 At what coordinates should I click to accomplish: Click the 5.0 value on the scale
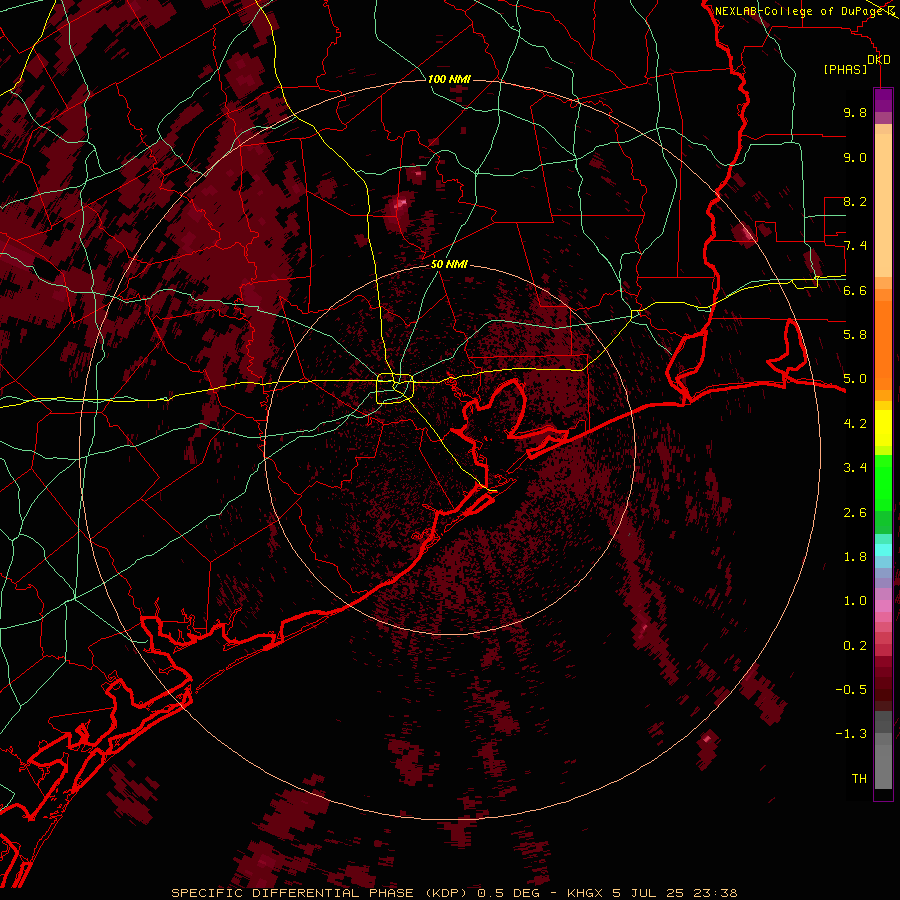pyautogui.click(x=855, y=379)
